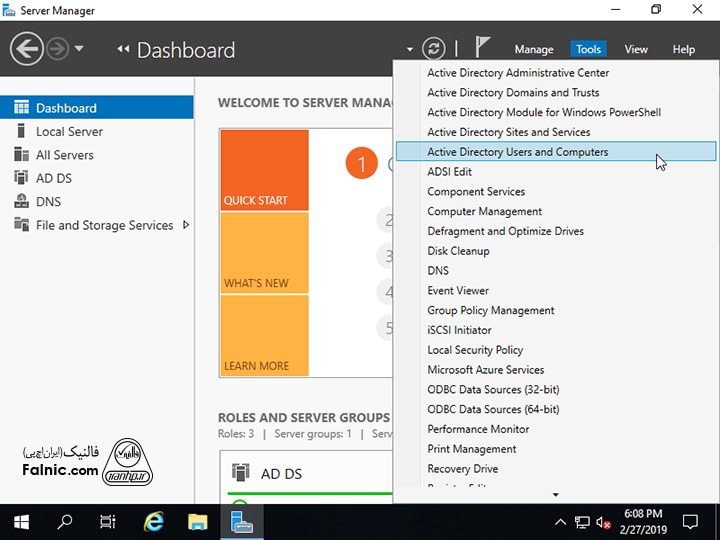Click the WHAT'S NEW tile

click(264, 253)
